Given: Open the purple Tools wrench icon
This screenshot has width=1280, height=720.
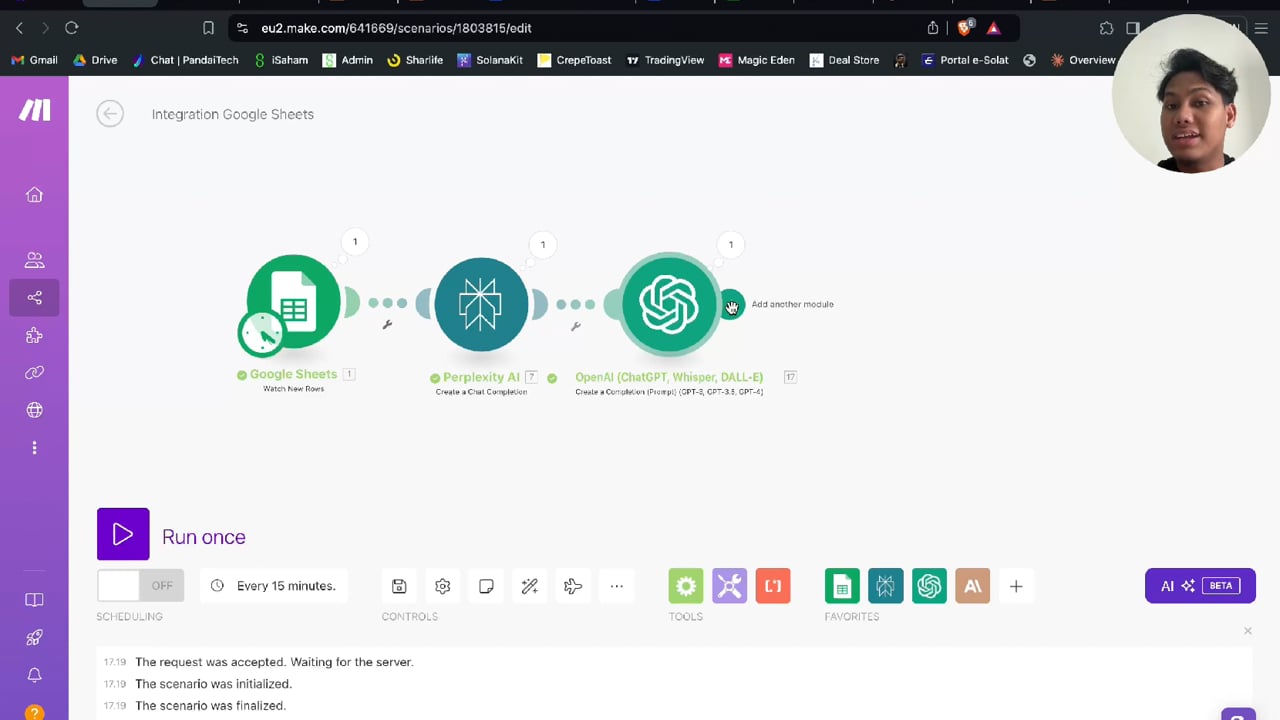Looking at the screenshot, I should click(730, 586).
